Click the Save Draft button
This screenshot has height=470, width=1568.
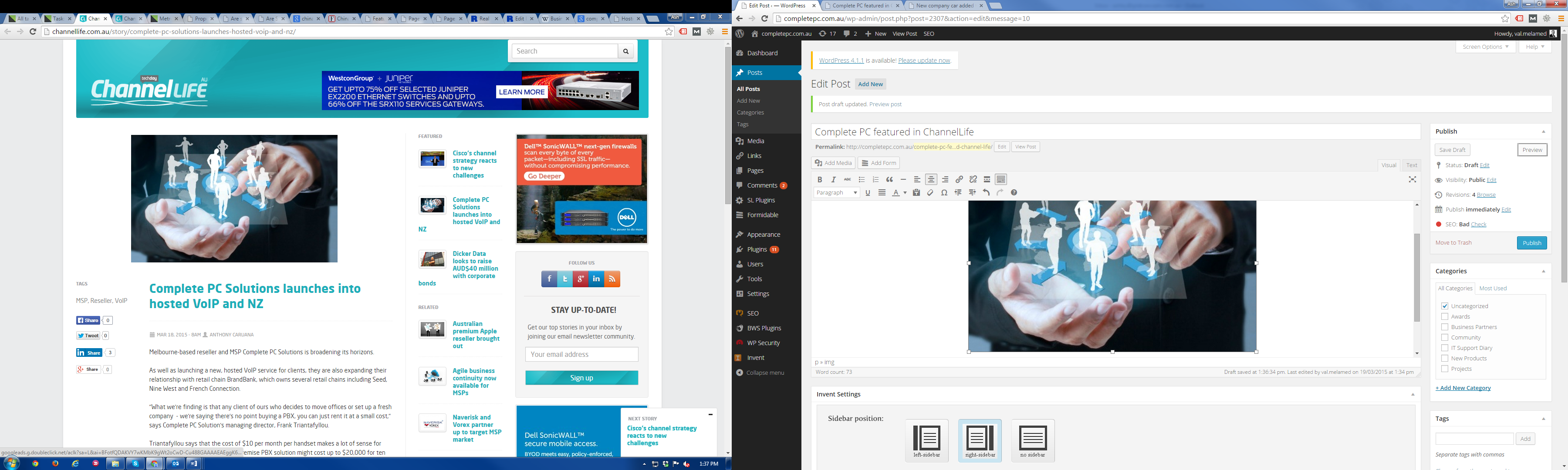1452,150
